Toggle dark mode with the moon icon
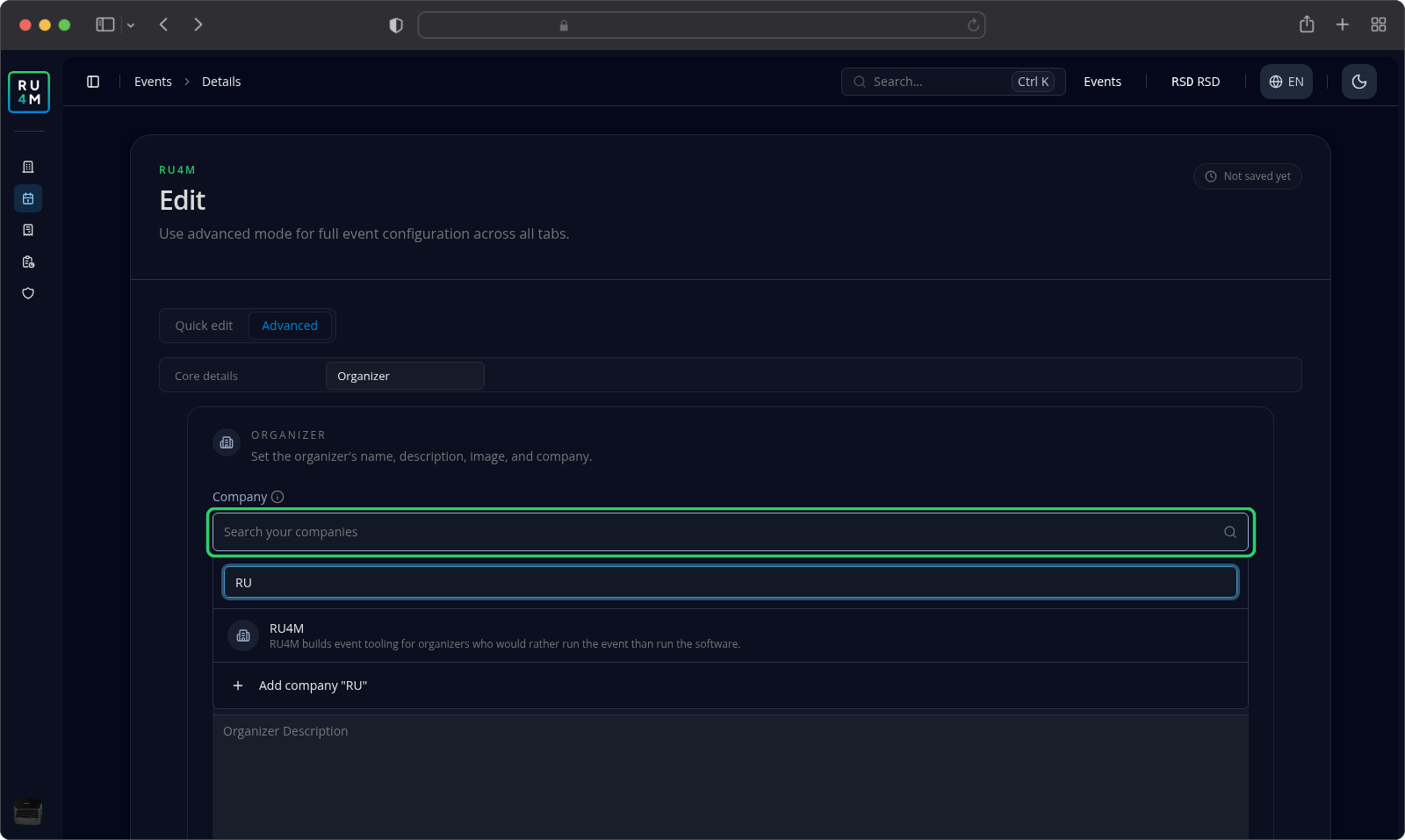Image resolution: width=1405 pixels, height=840 pixels. [1359, 82]
